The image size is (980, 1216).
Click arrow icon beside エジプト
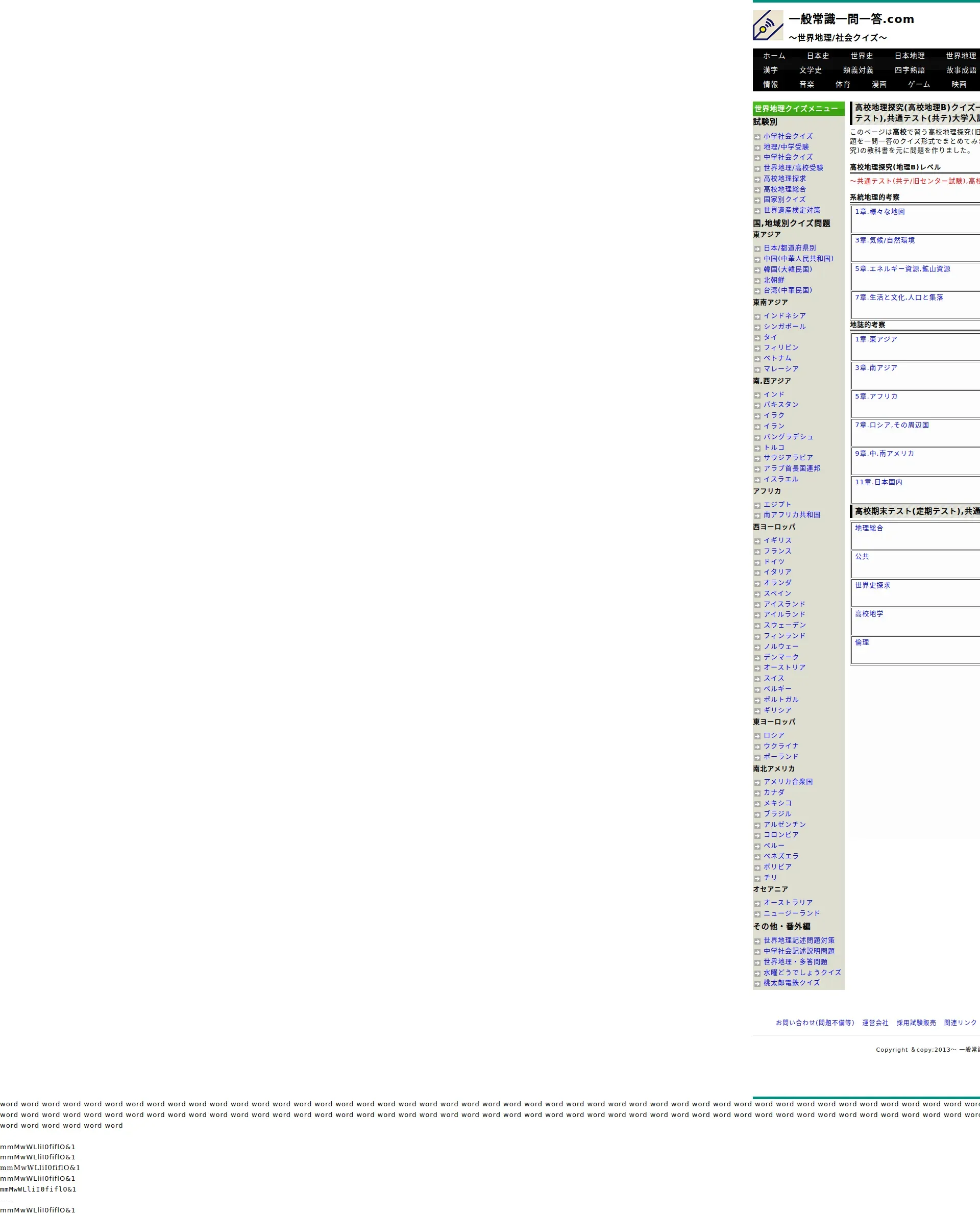coord(757,506)
